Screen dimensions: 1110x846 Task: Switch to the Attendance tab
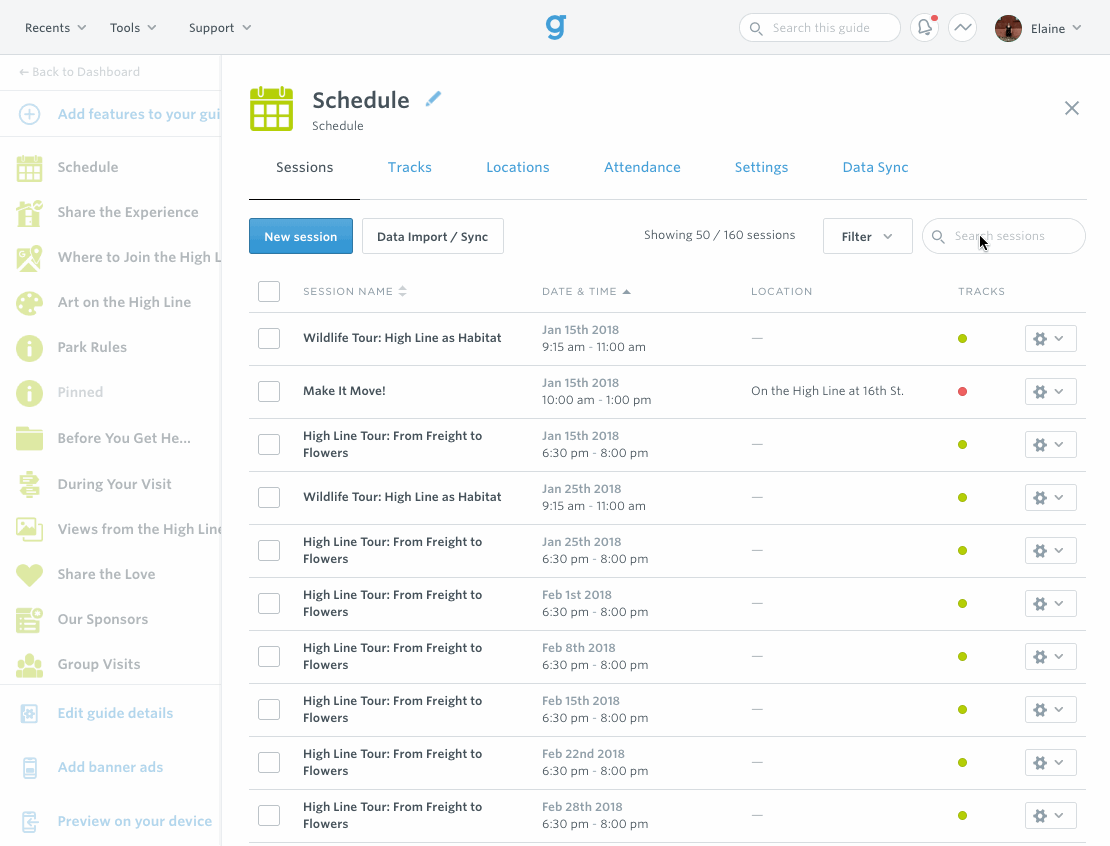642,167
